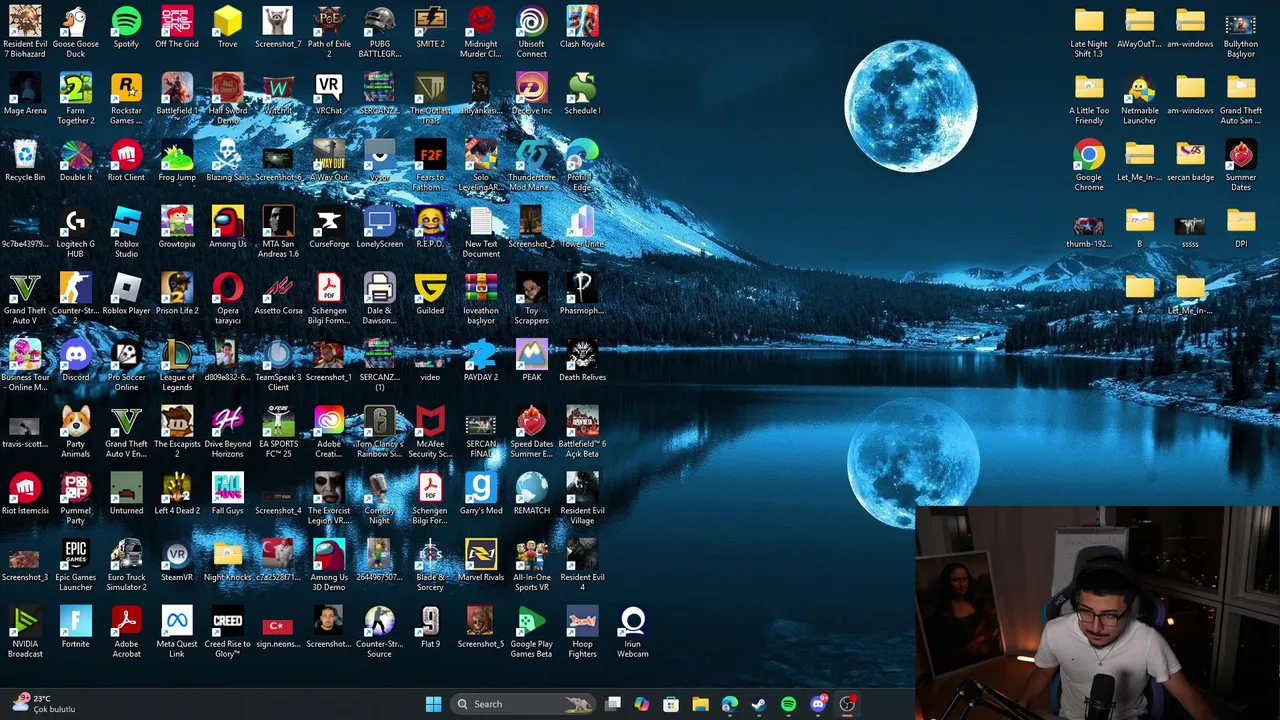The width and height of the screenshot is (1280, 720).
Task: Open the Spotify desktop shortcut
Action: click(x=126, y=28)
